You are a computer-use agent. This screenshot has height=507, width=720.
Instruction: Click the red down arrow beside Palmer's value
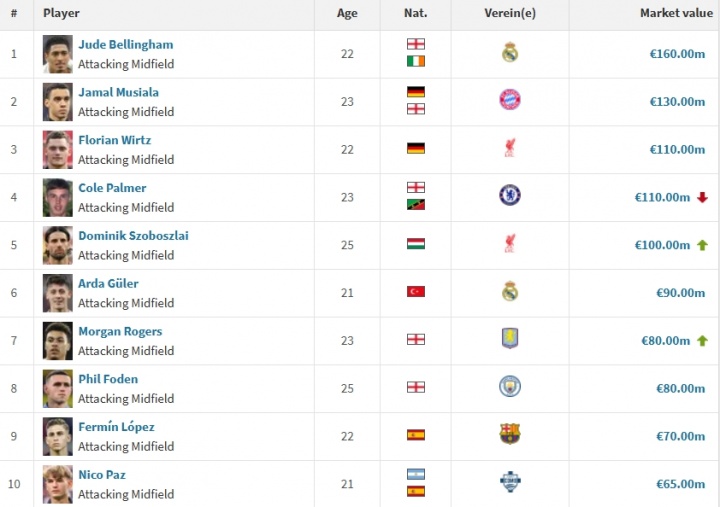(x=701, y=197)
